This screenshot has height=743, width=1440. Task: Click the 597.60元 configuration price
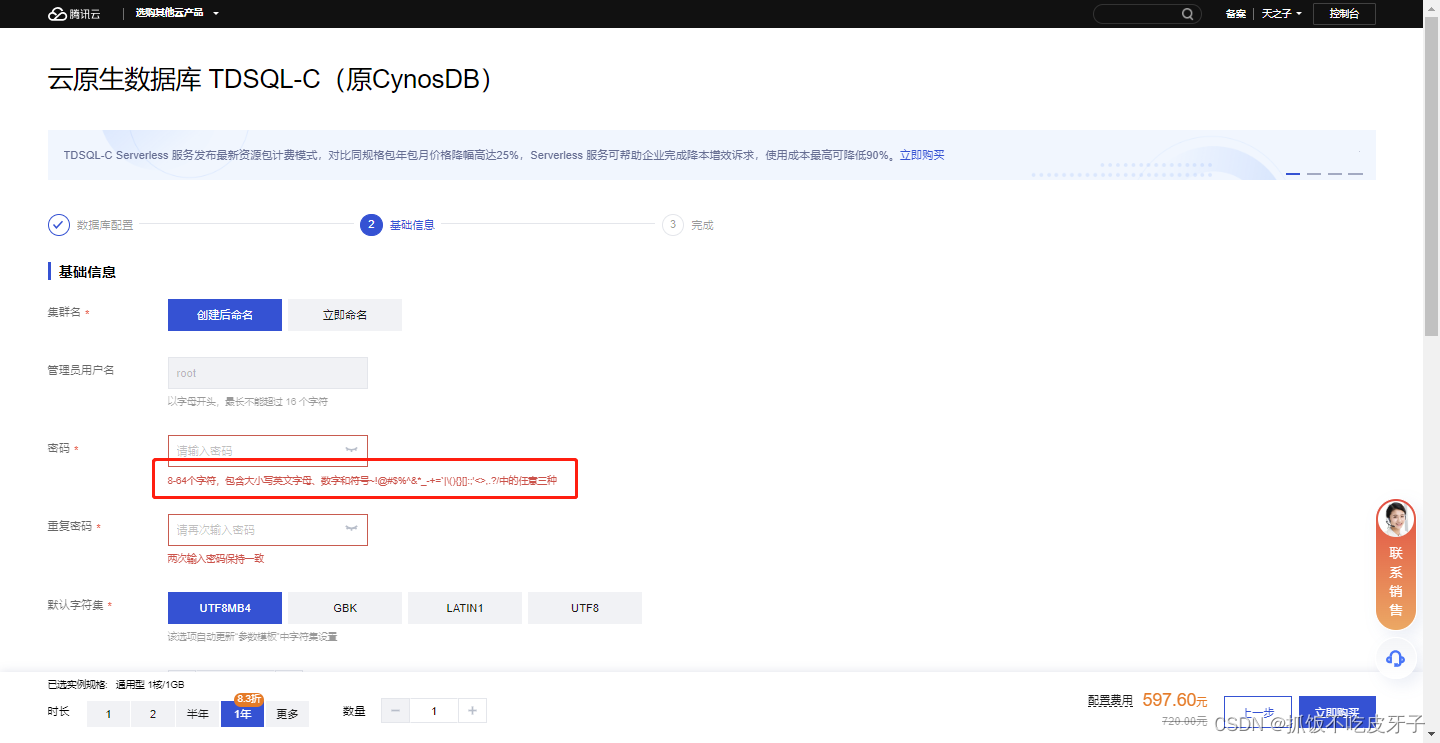point(1175,701)
